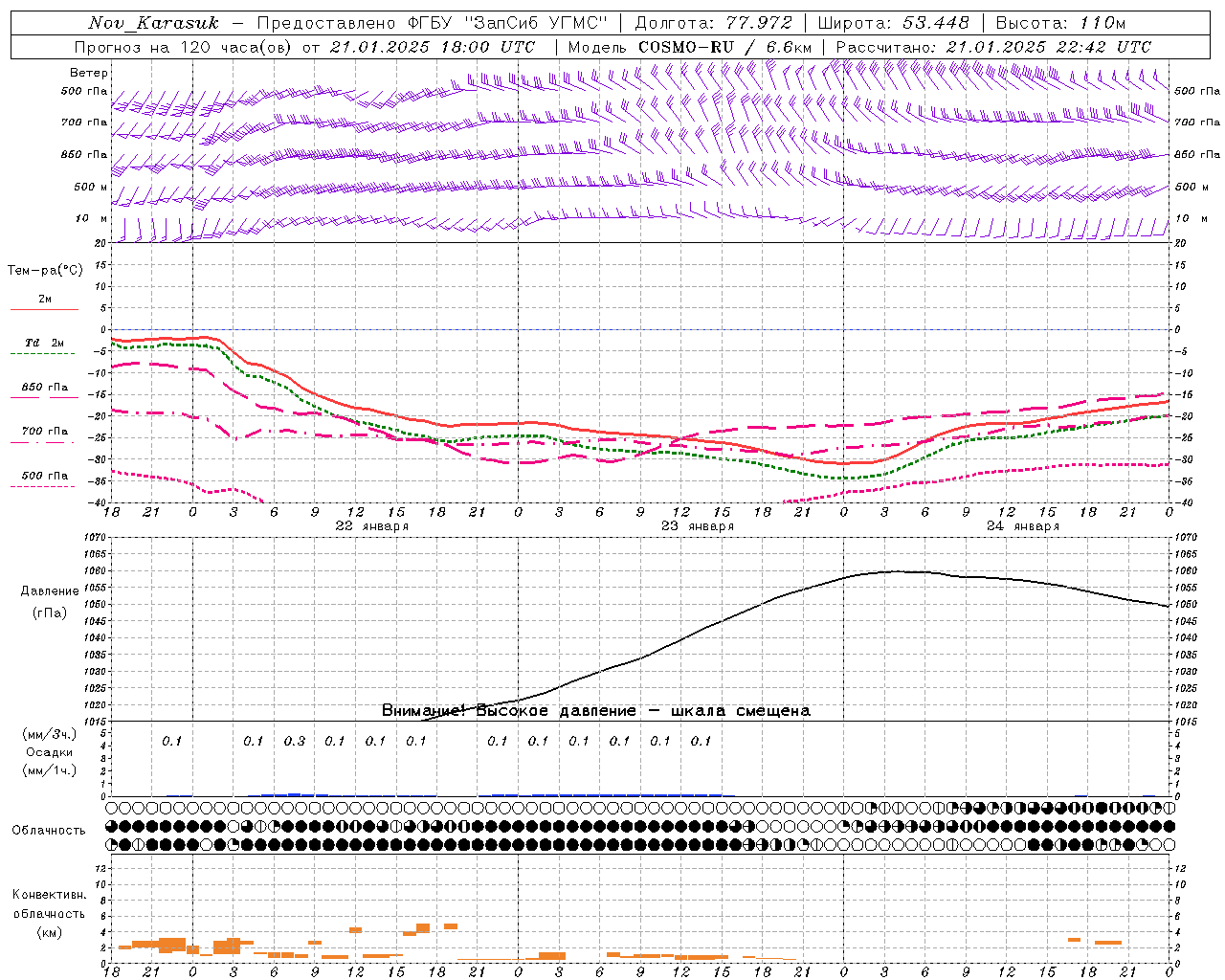The height and width of the screenshot is (980, 1225).
Task: Click the 0.3 precipitation value
Action: coord(295,741)
